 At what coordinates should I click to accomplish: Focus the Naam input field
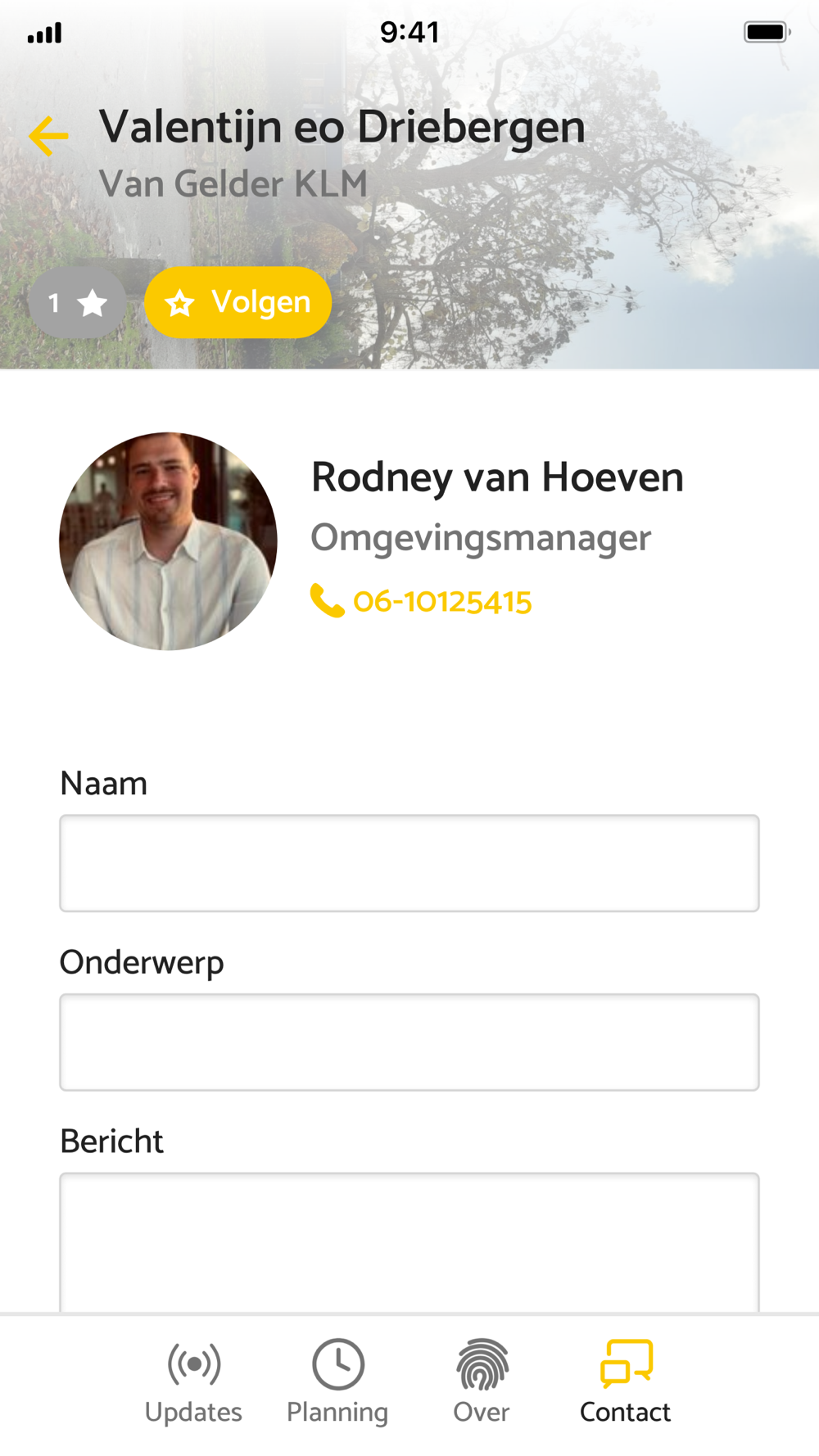409,863
